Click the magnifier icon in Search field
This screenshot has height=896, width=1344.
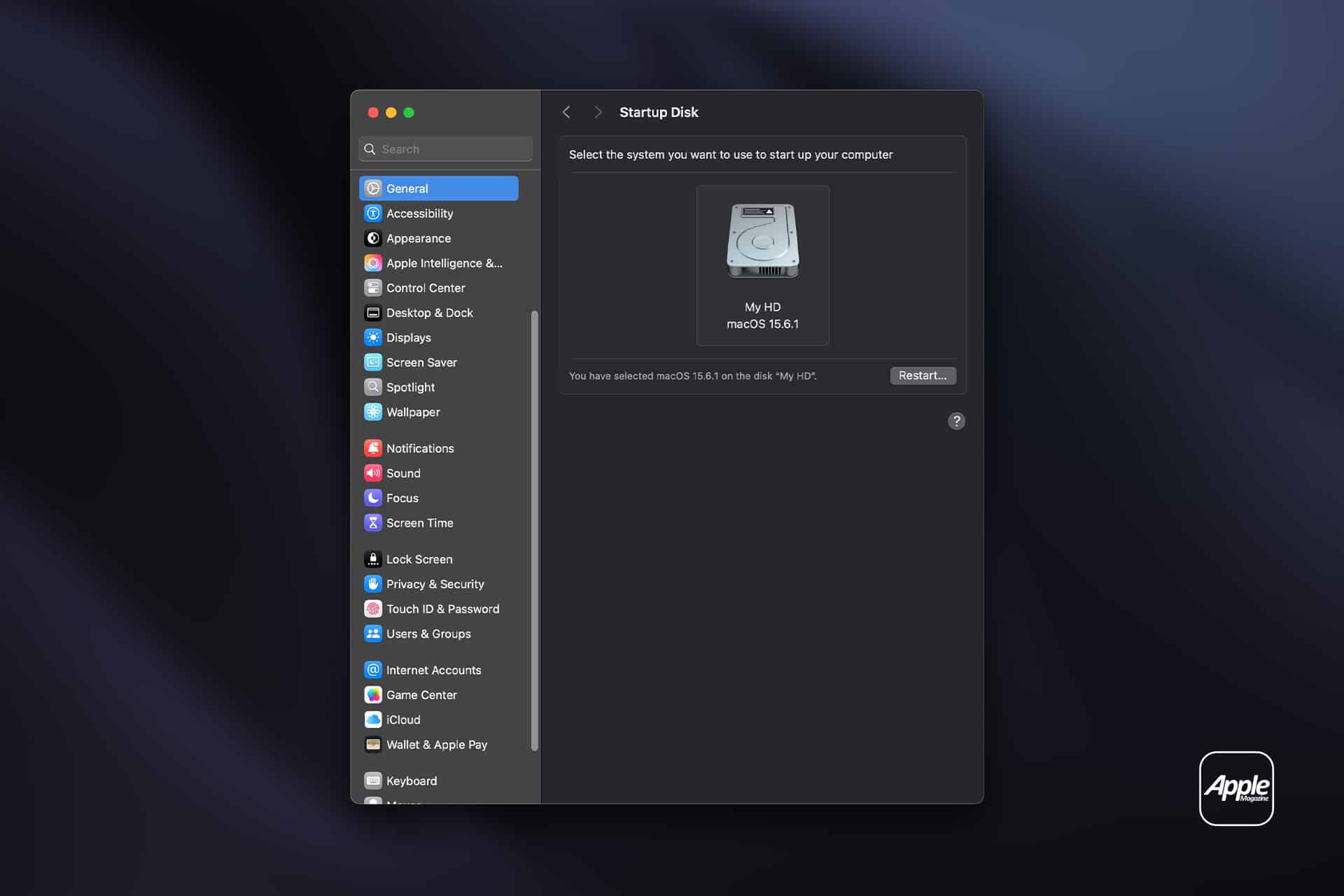[x=370, y=149]
